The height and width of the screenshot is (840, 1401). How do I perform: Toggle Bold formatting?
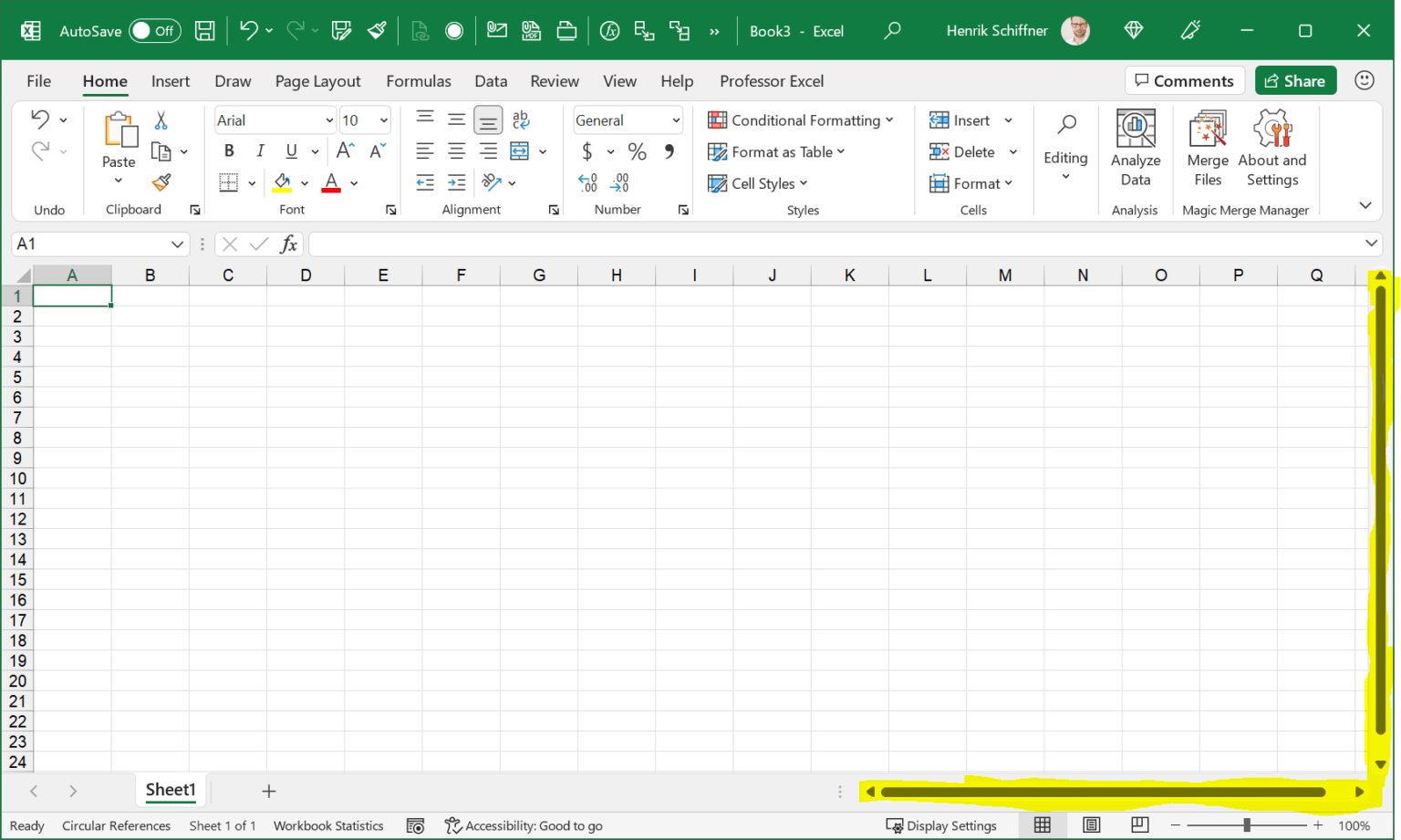click(x=229, y=151)
